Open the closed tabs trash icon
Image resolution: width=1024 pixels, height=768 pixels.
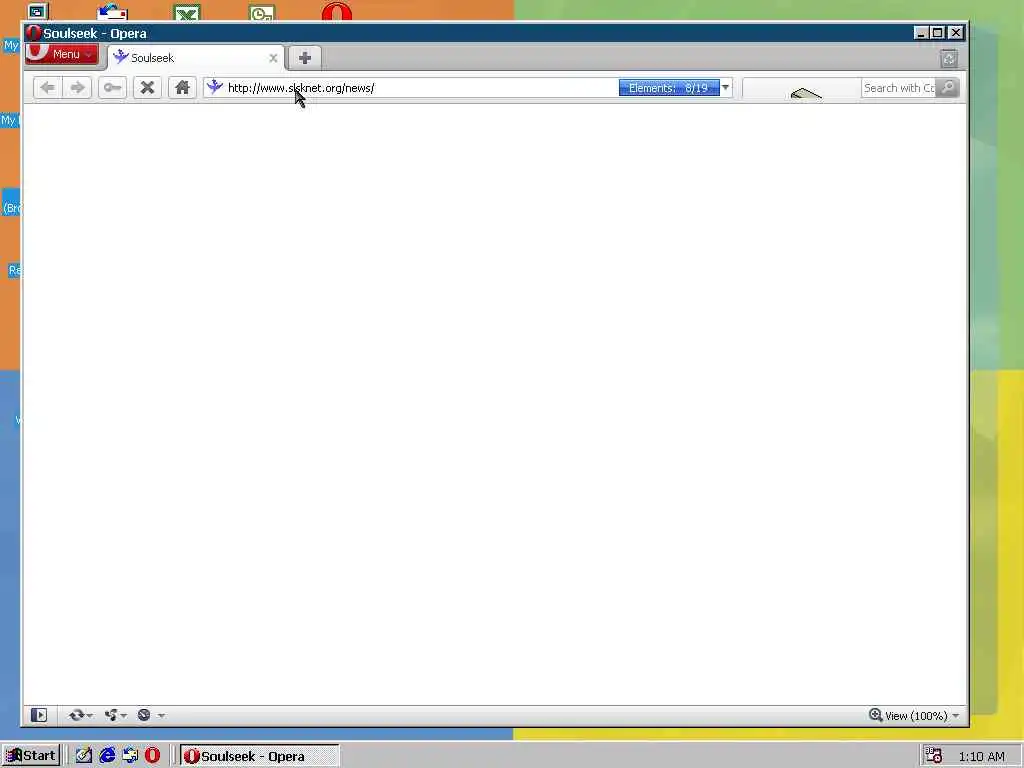949,59
